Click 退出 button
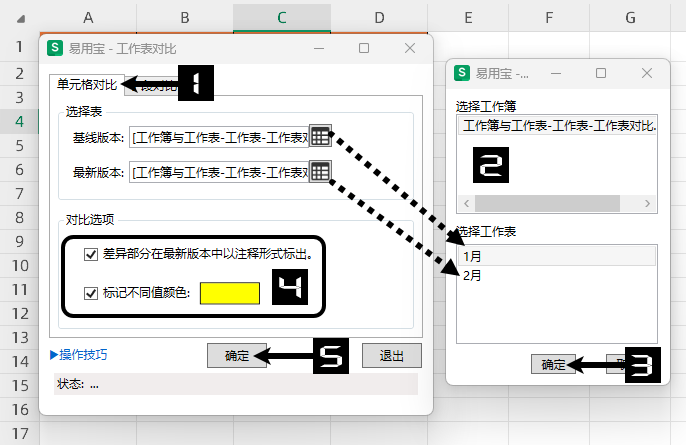686x445 pixels. [392, 355]
